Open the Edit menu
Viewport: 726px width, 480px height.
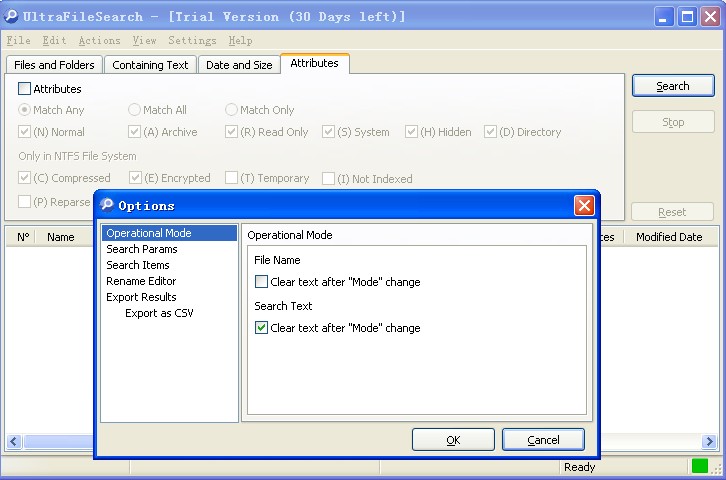point(54,40)
